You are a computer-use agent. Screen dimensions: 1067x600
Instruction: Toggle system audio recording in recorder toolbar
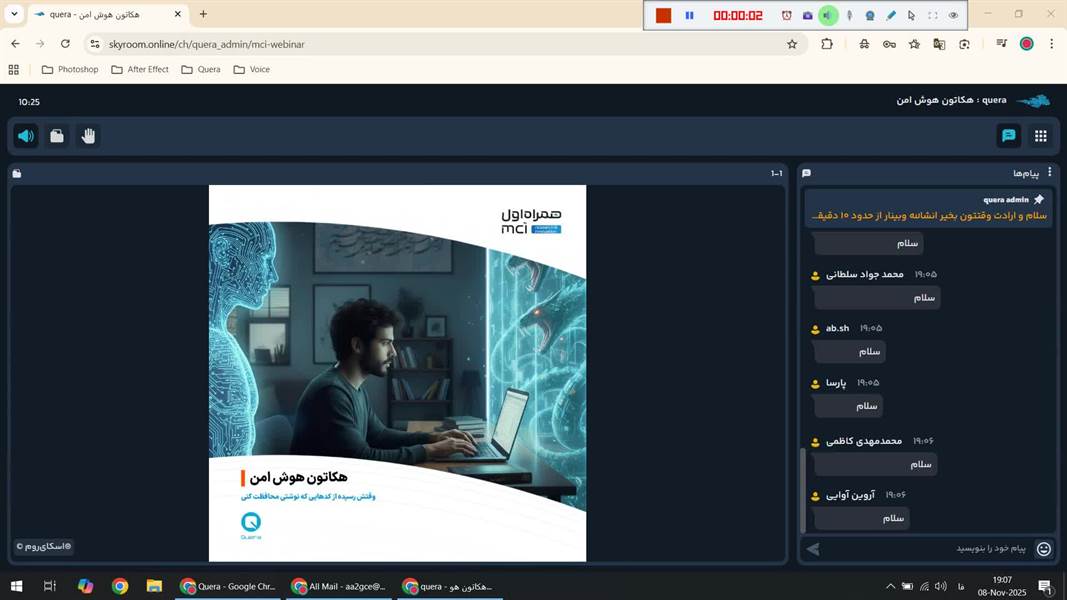click(828, 15)
